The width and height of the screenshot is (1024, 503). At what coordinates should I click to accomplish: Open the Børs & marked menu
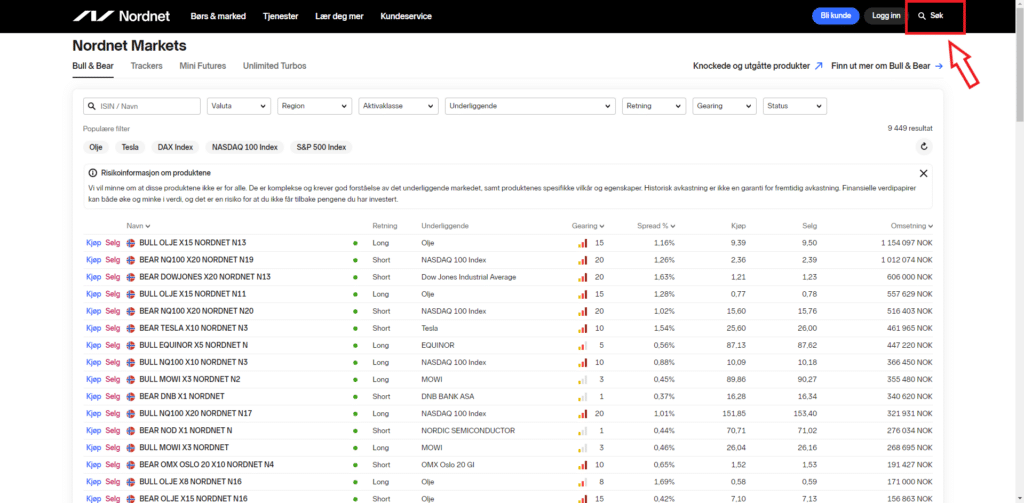218,16
